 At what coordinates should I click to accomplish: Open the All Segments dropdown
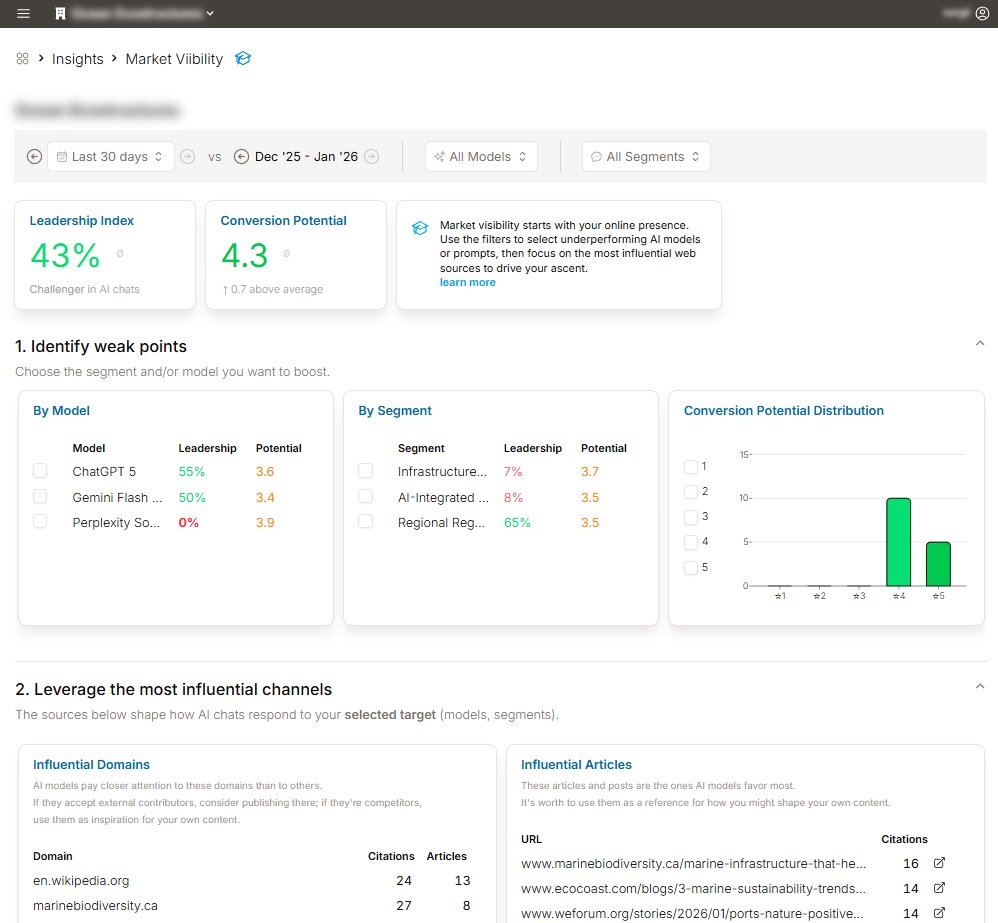coord(646,156)
